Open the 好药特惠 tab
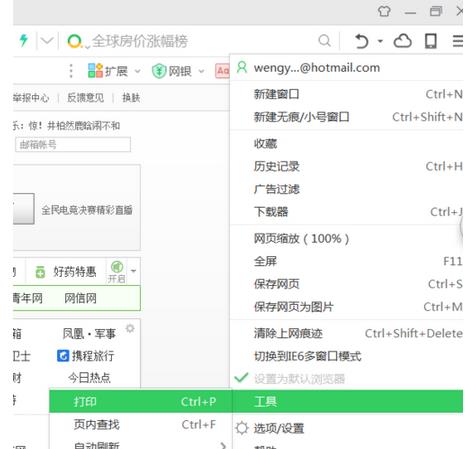Screen dimensions: 469x449 click(x=74, y=272)
